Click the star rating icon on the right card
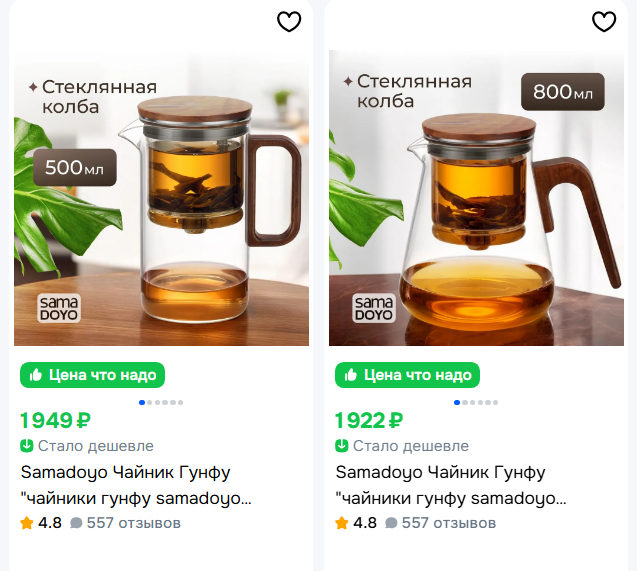 pos(342,522)
